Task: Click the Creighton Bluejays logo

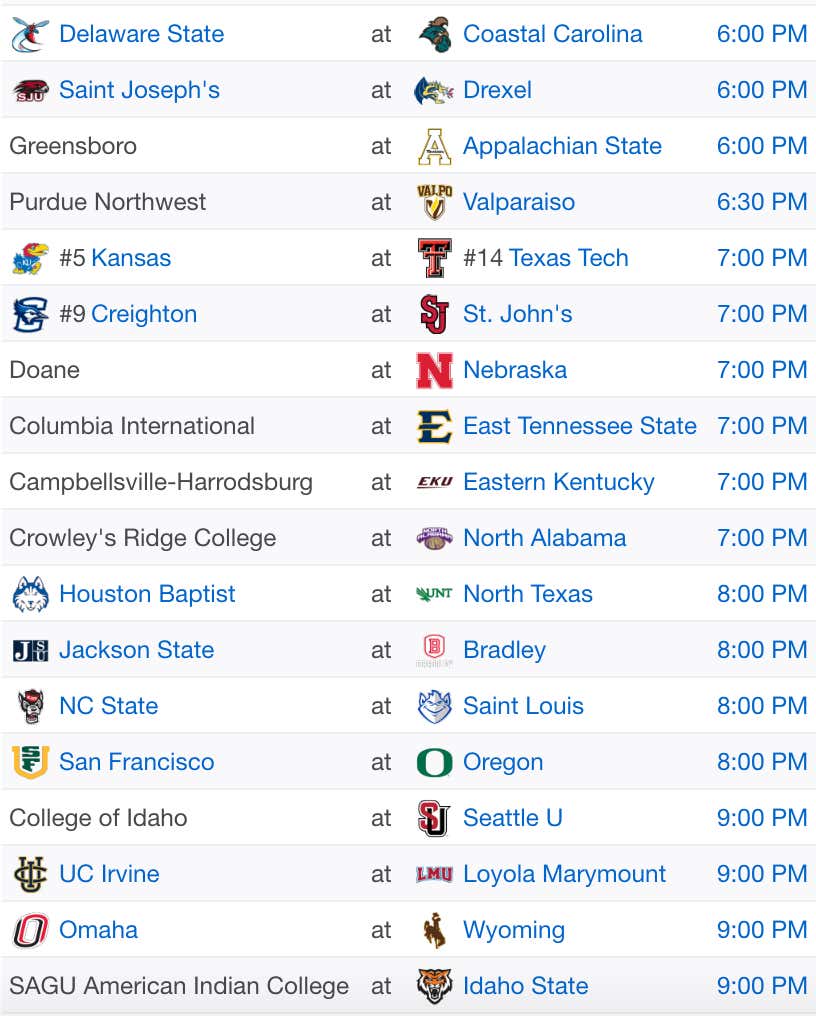Action: 30,314
